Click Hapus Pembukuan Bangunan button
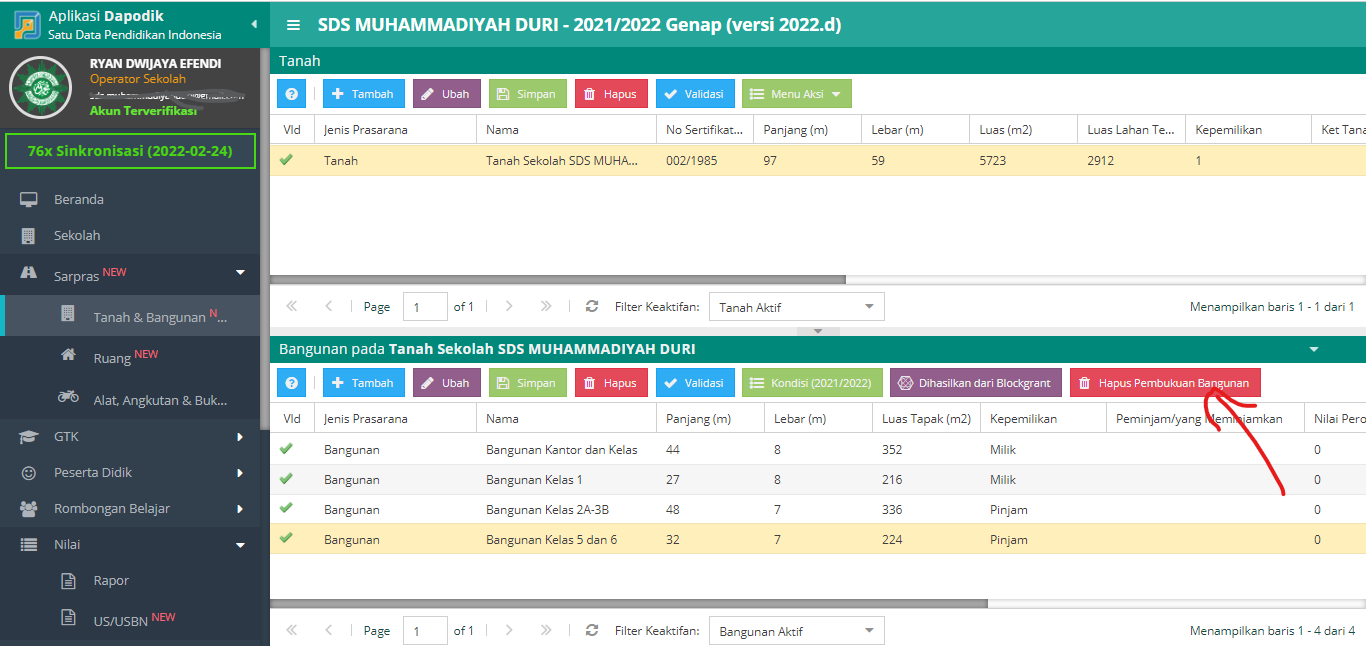This screenshot has height=646, width=1366. tap(1165, 383)
